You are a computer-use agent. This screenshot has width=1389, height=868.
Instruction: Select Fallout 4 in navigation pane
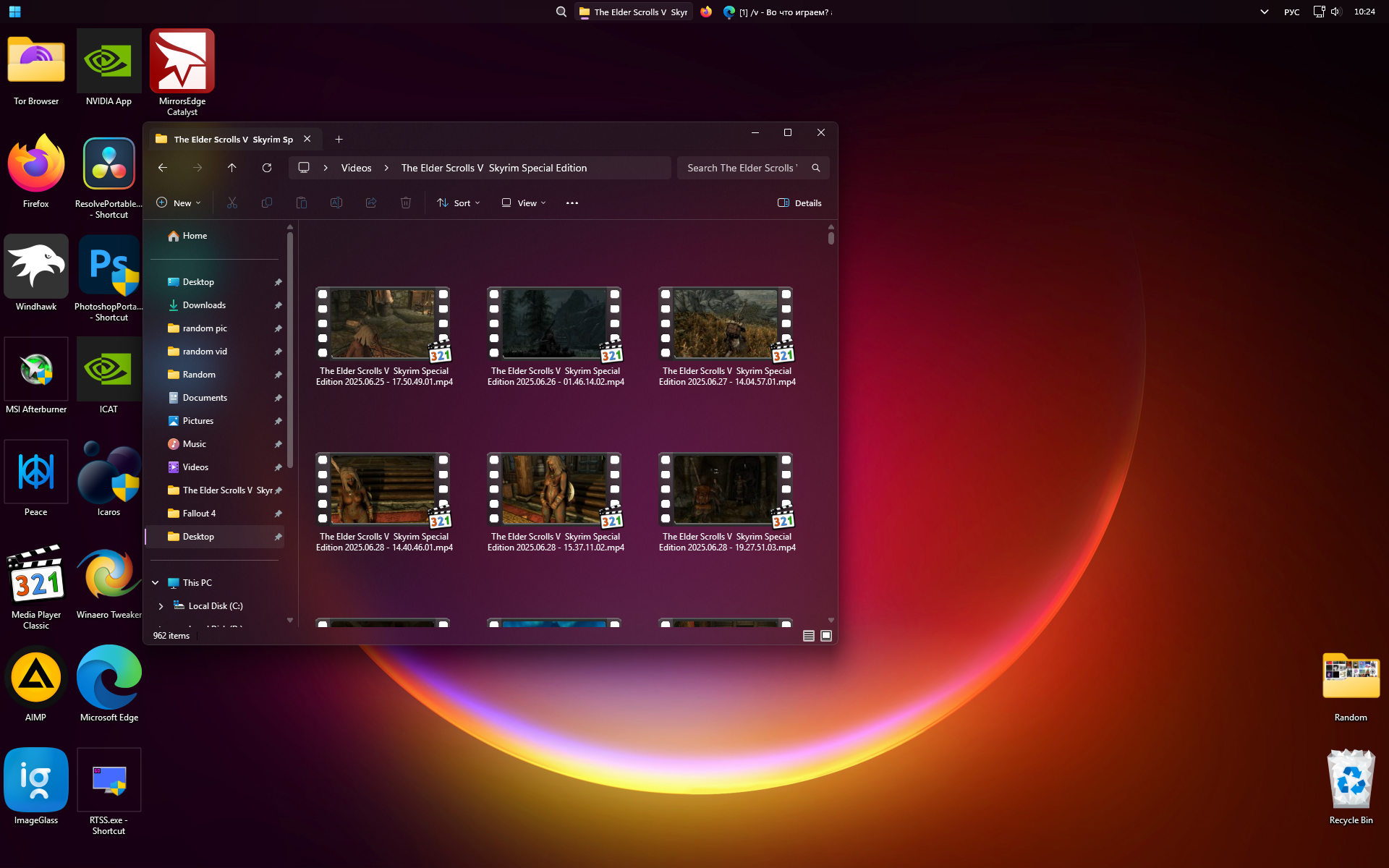pyautogui.click(x=199, y=514)
